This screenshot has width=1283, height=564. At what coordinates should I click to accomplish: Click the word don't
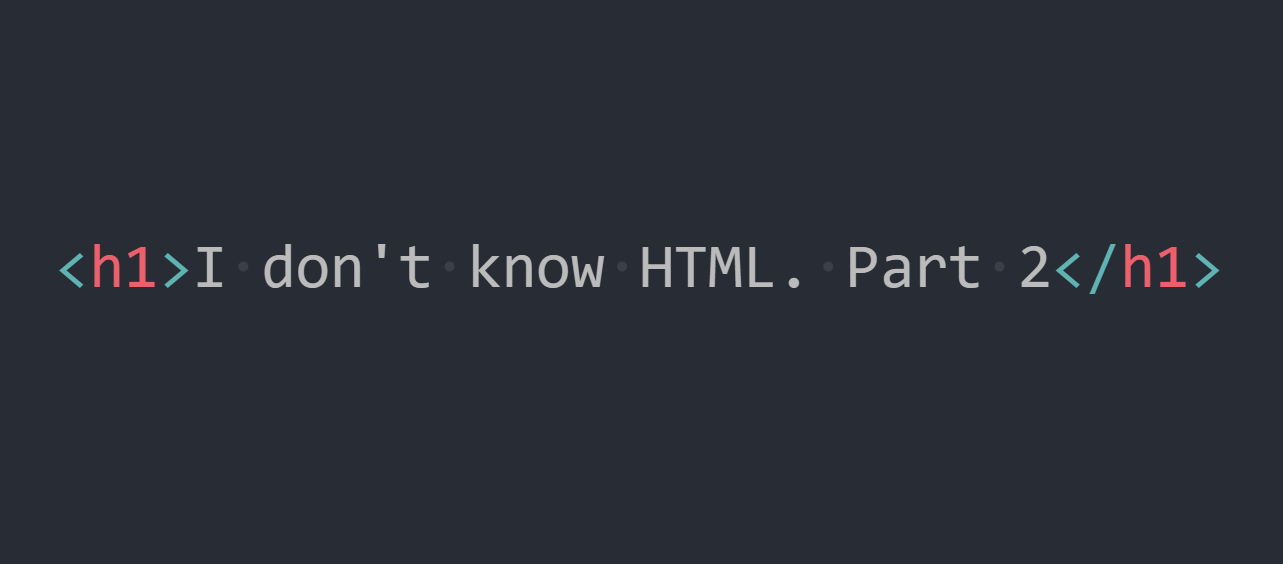[x=347, y=268]
